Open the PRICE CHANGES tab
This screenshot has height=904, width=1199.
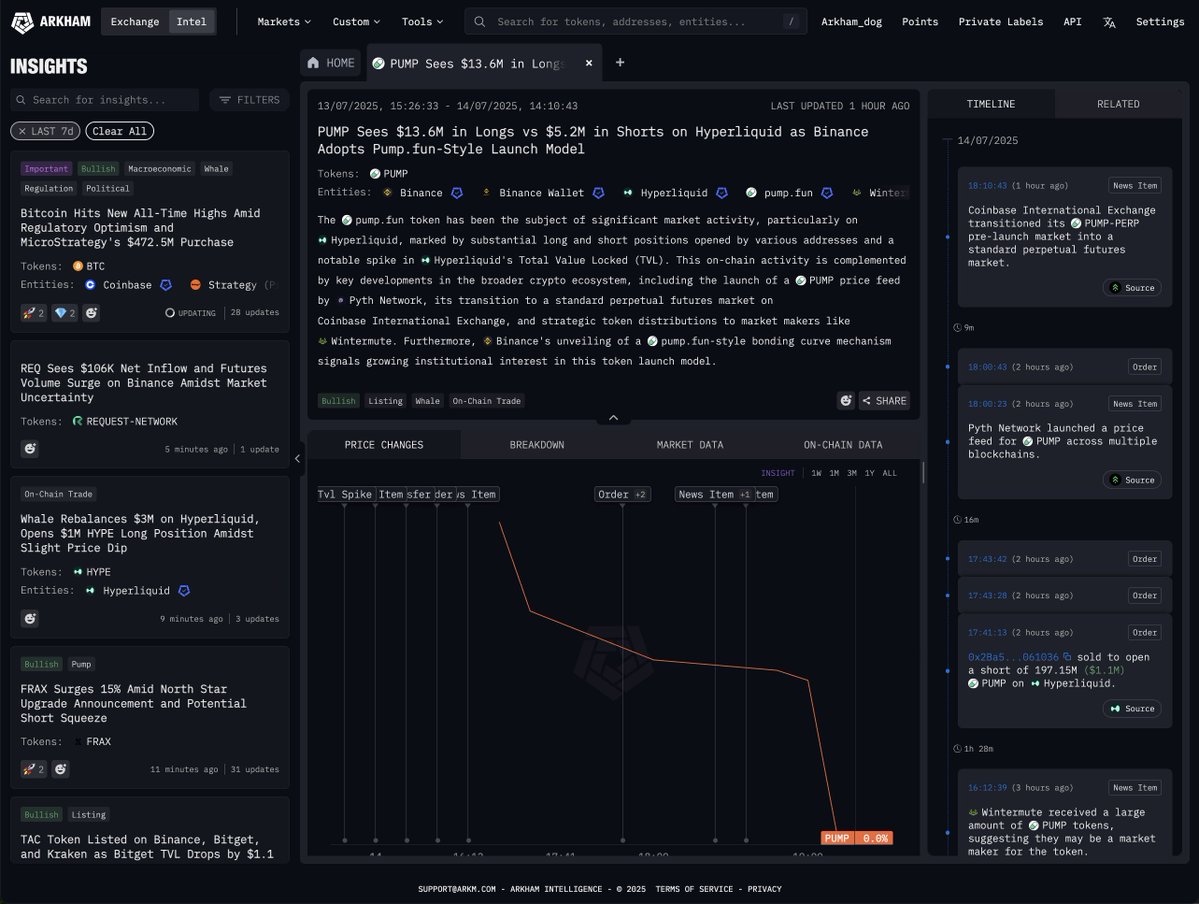click(x=384, y=445)
